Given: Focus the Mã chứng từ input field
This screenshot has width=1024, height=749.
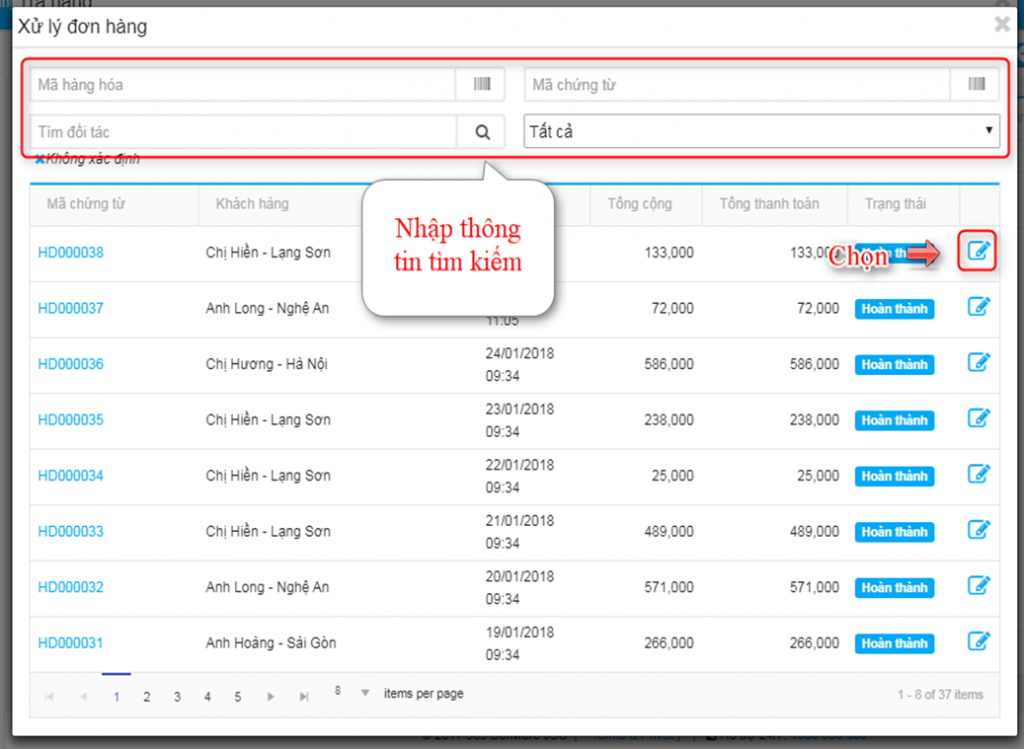Looking at the screenshot, I should [737, 84].
